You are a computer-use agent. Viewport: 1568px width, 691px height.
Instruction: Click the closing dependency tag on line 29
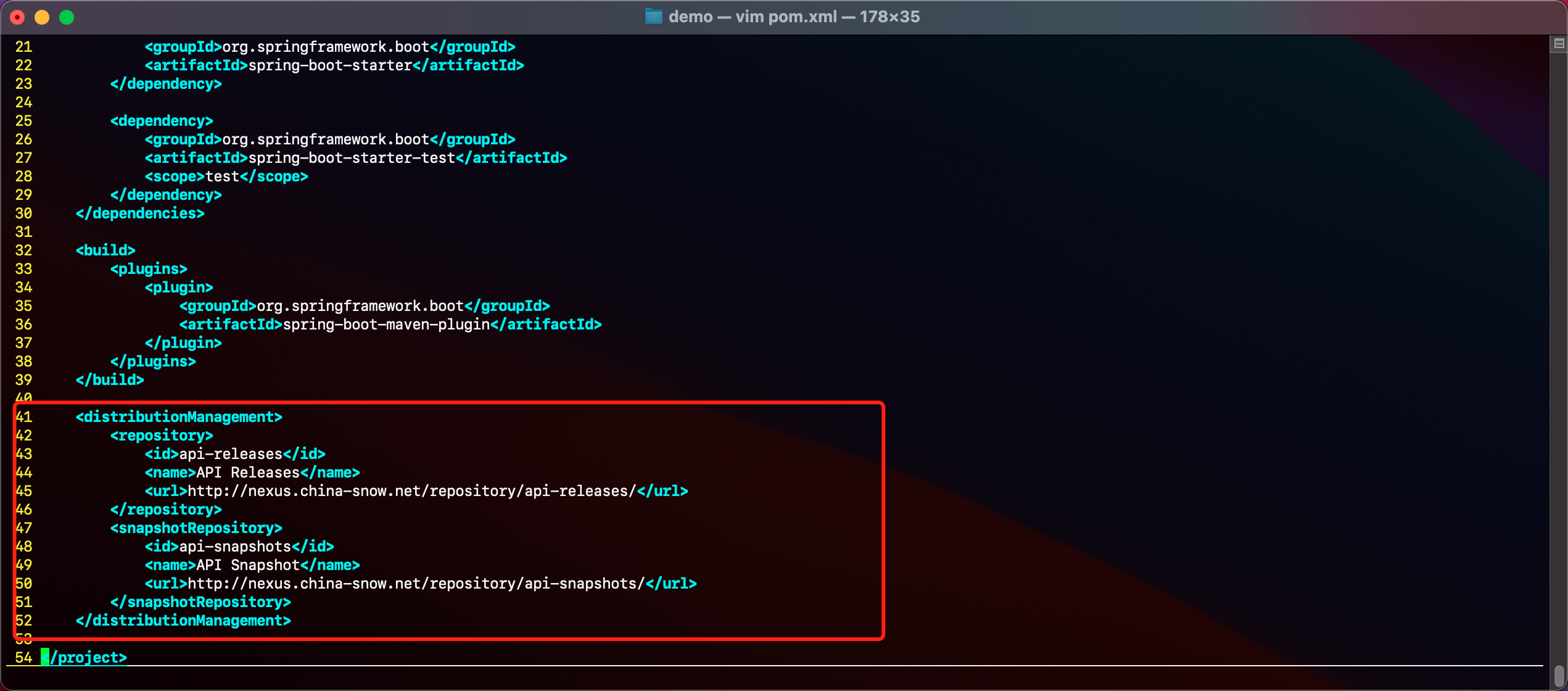click(x=166, y=195)
